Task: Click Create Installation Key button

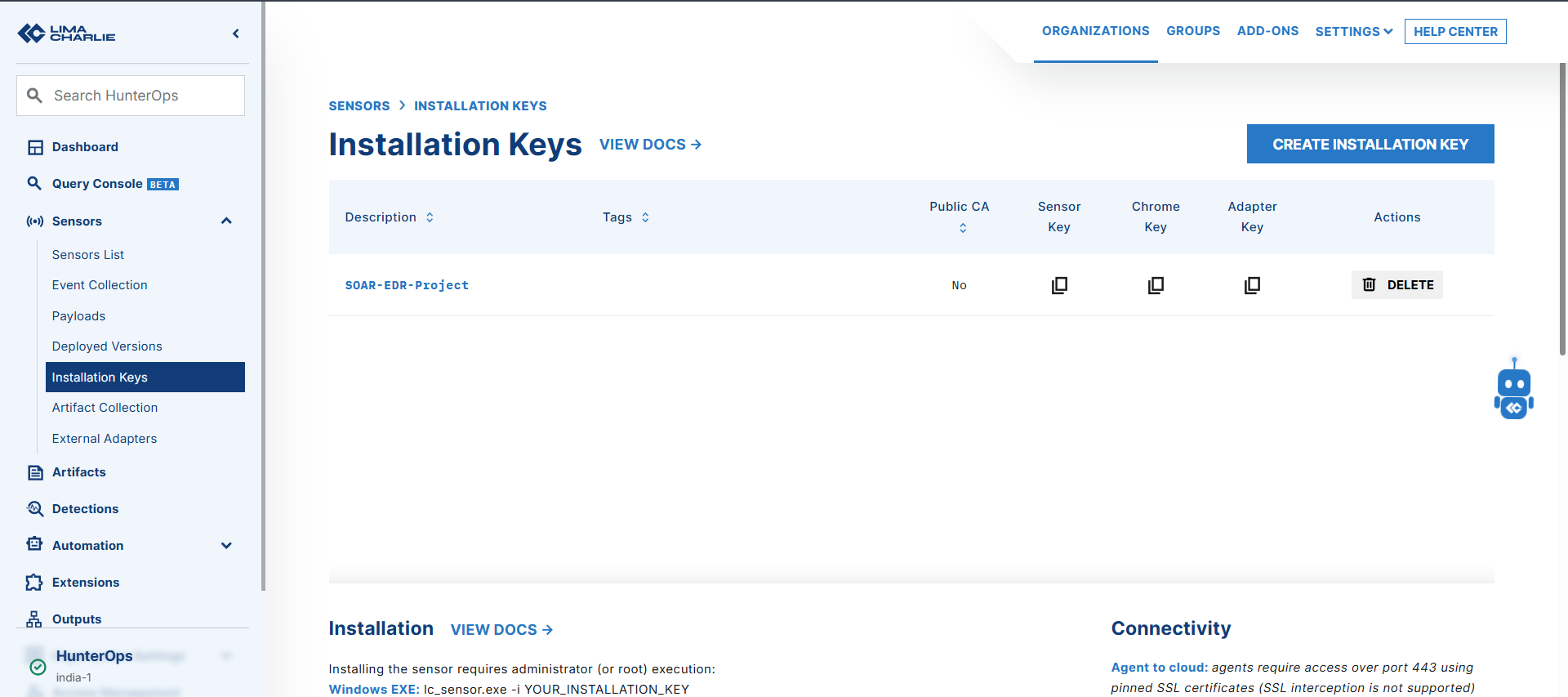Action: point(1370,144)
